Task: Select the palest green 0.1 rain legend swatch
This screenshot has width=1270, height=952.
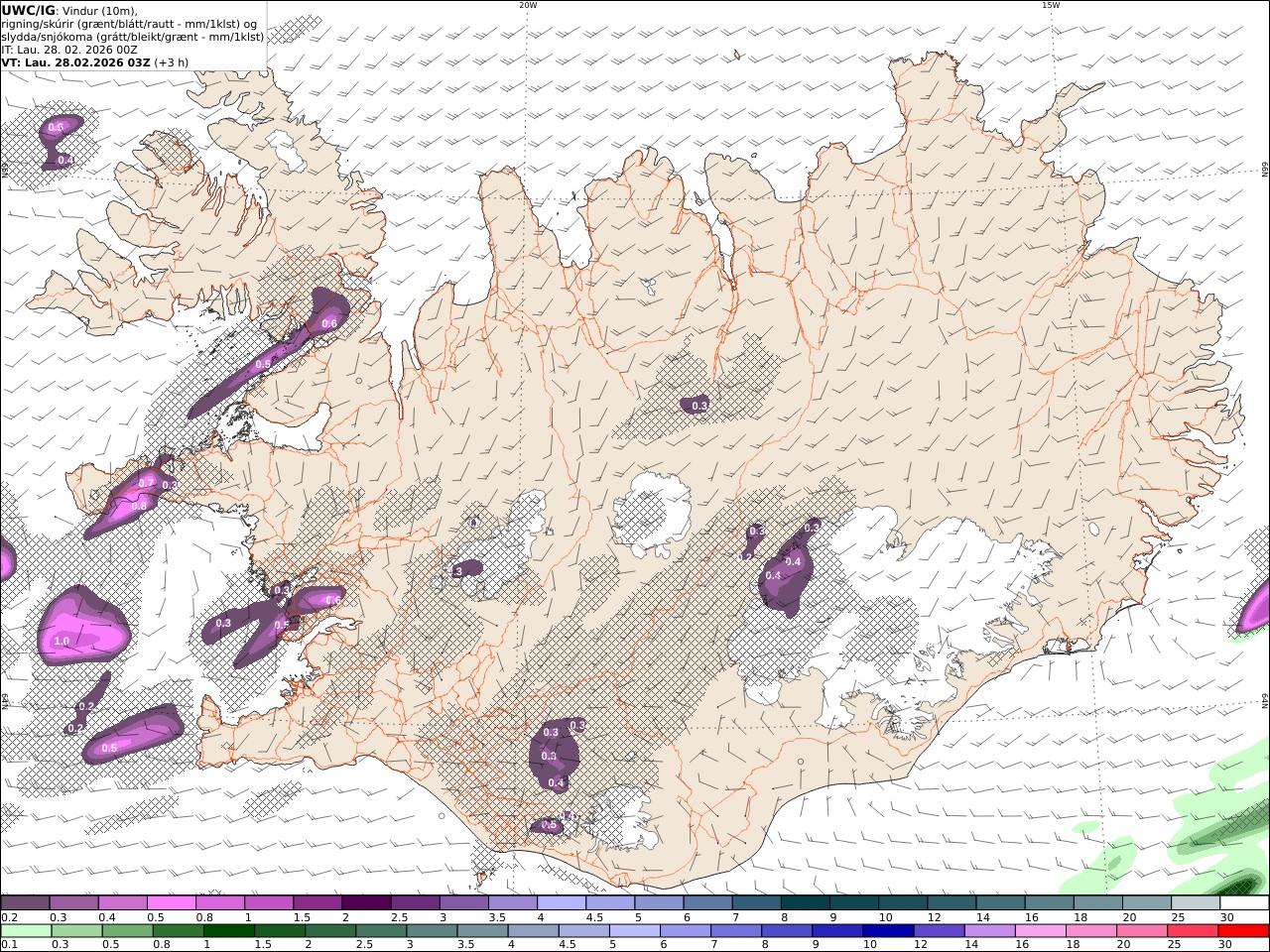Action: pyautogui.click(x=26, y=931)
